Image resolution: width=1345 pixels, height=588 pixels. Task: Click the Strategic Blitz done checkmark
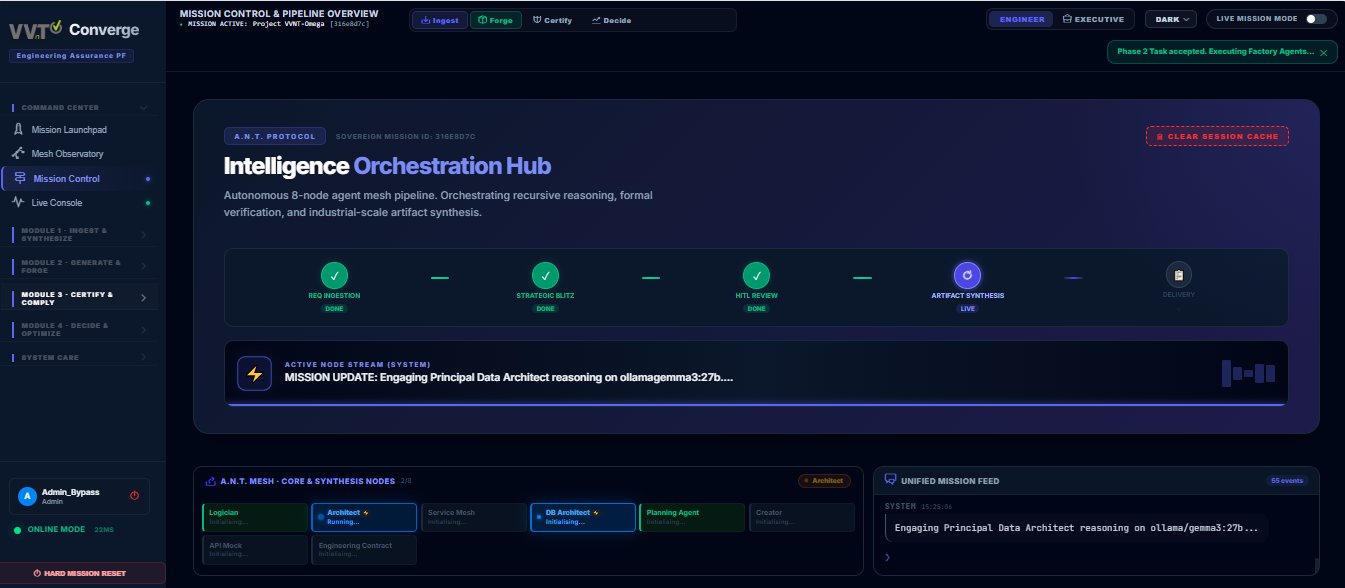pos(545,275)
